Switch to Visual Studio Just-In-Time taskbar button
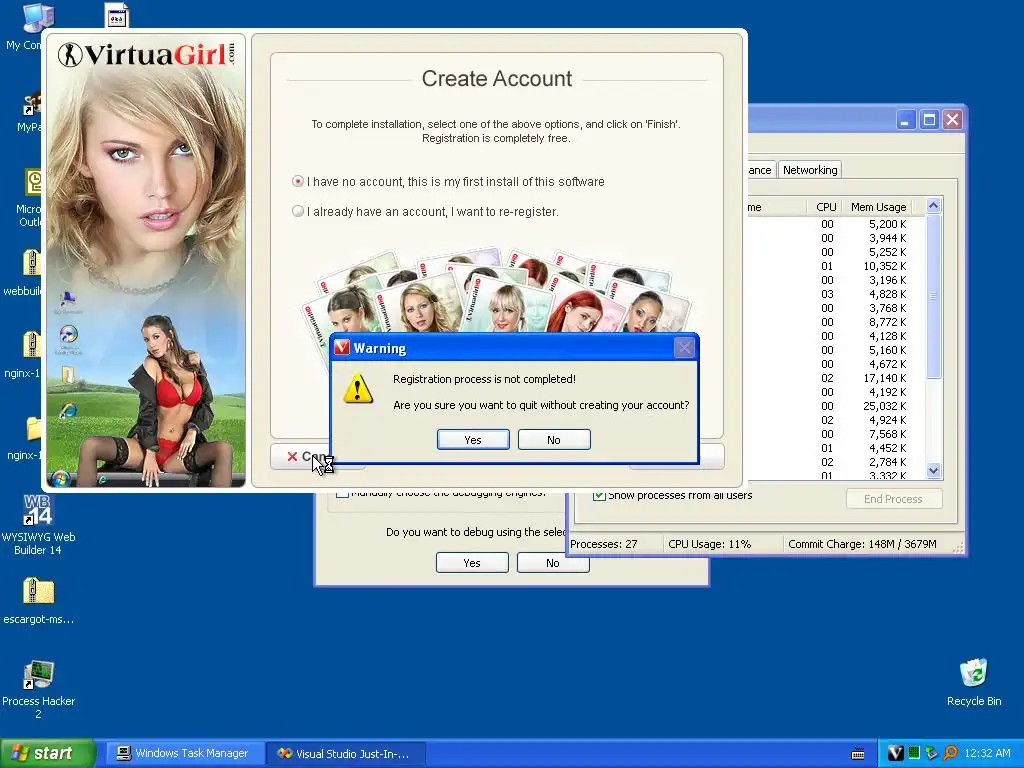 (345, 753)
